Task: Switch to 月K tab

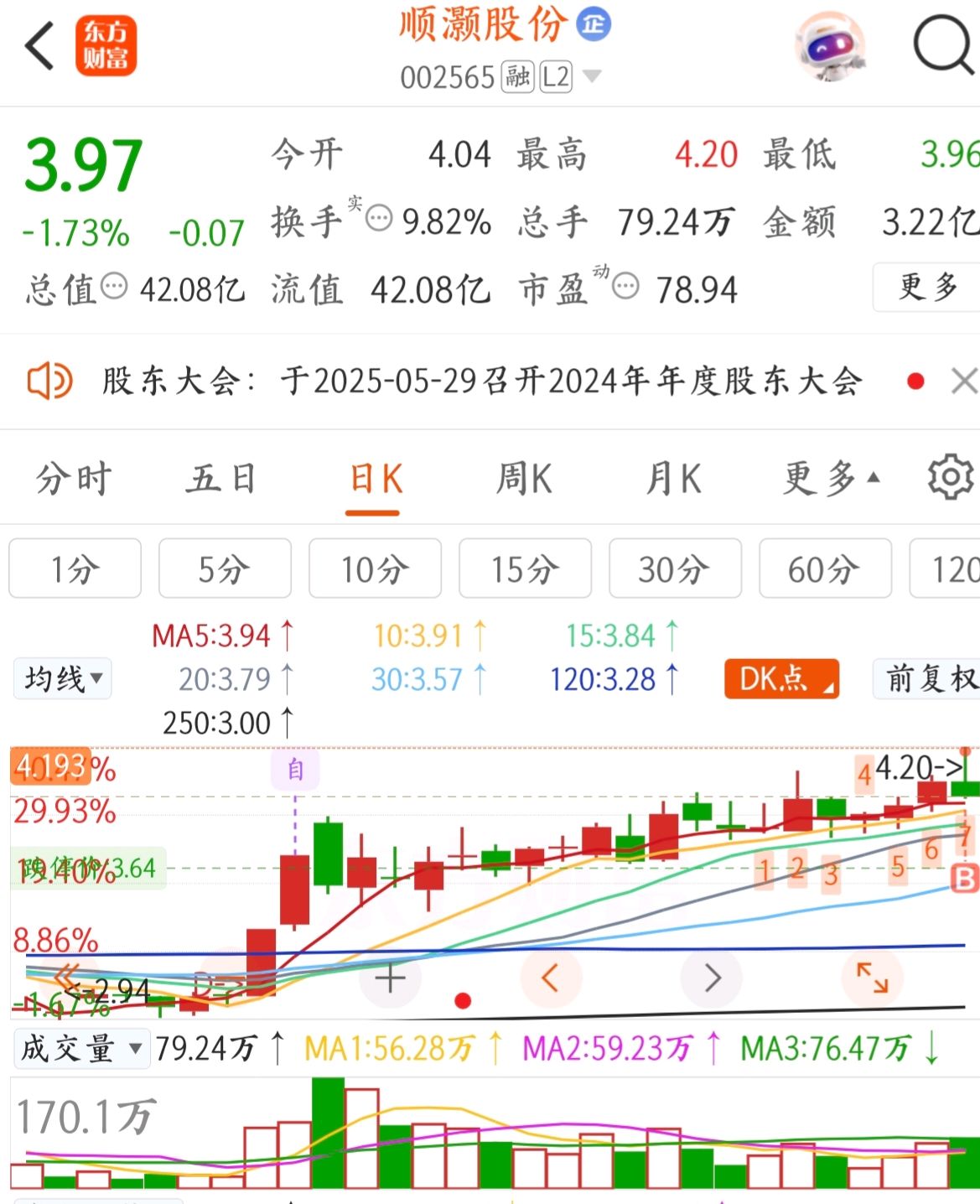Action: point(673,480)
